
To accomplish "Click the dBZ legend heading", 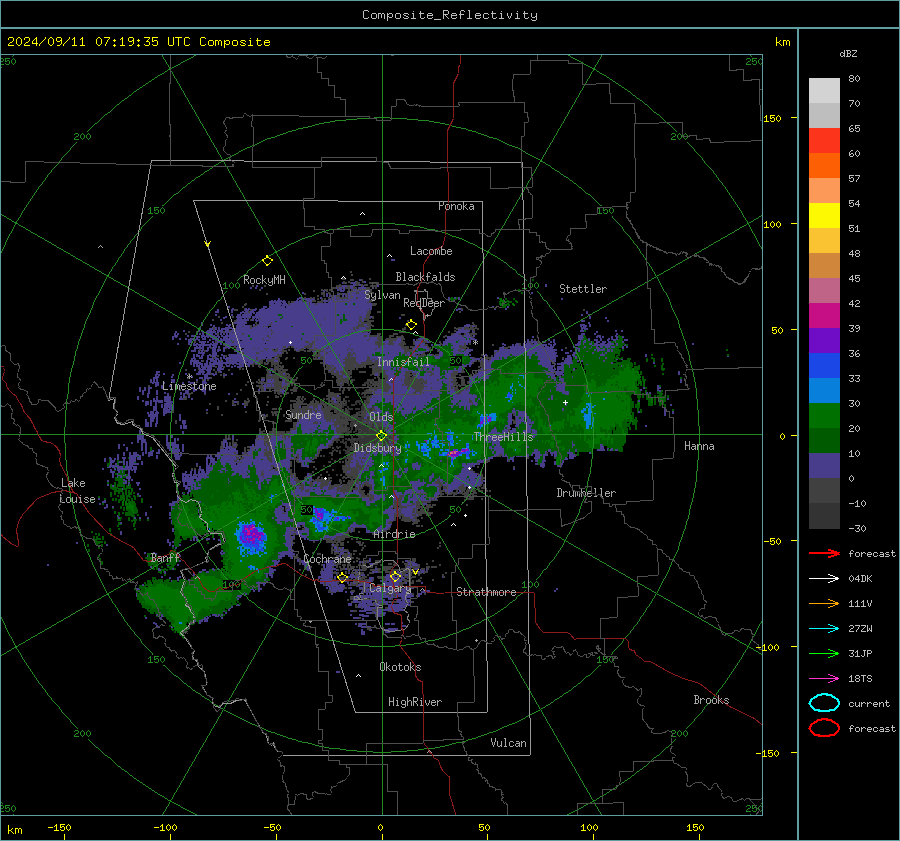I will click(x=848, y=53).
